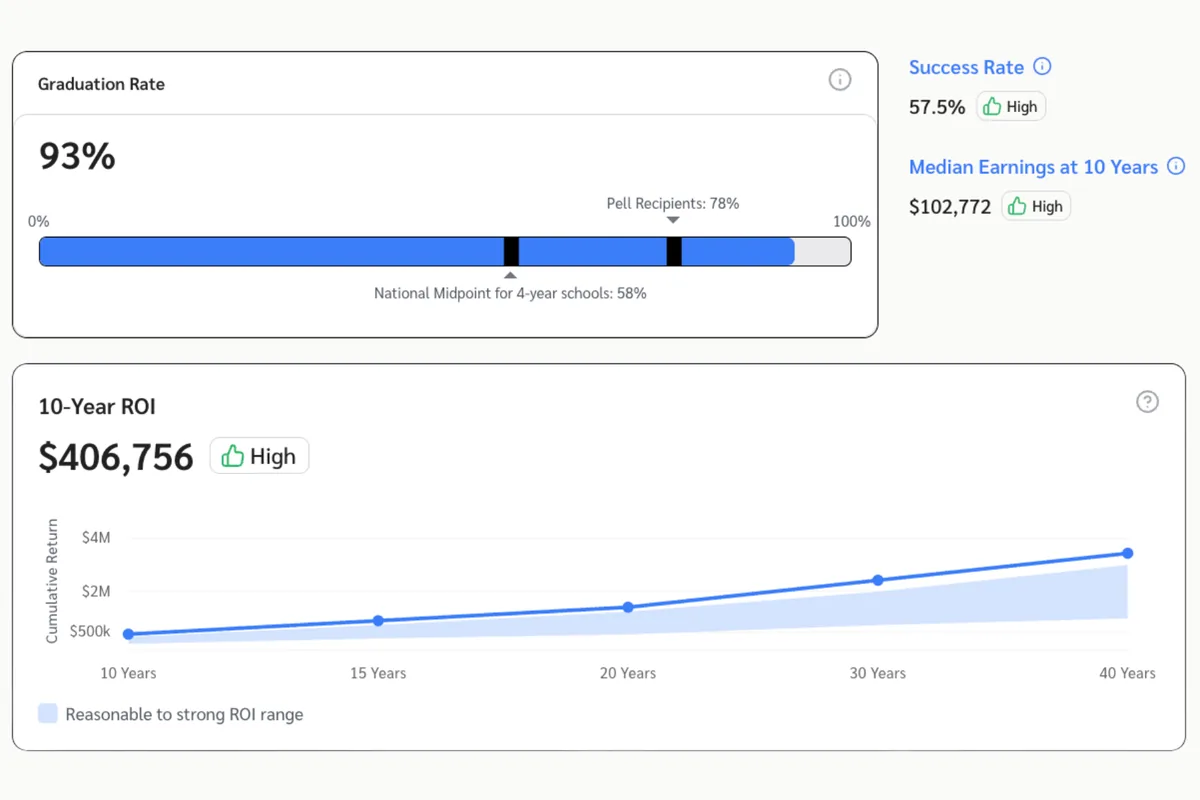Click the $2M y-axis label

pos(96,591)
